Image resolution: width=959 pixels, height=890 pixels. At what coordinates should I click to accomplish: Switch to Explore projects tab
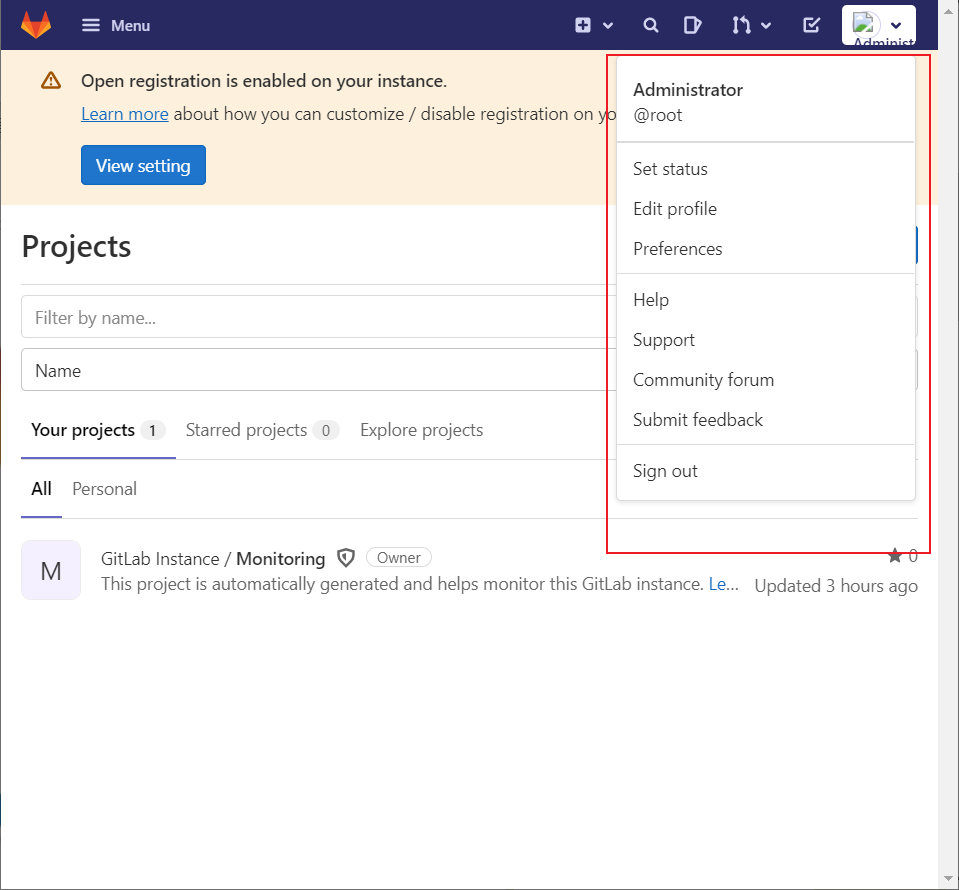pyautogui.click(x=421, y=430)
